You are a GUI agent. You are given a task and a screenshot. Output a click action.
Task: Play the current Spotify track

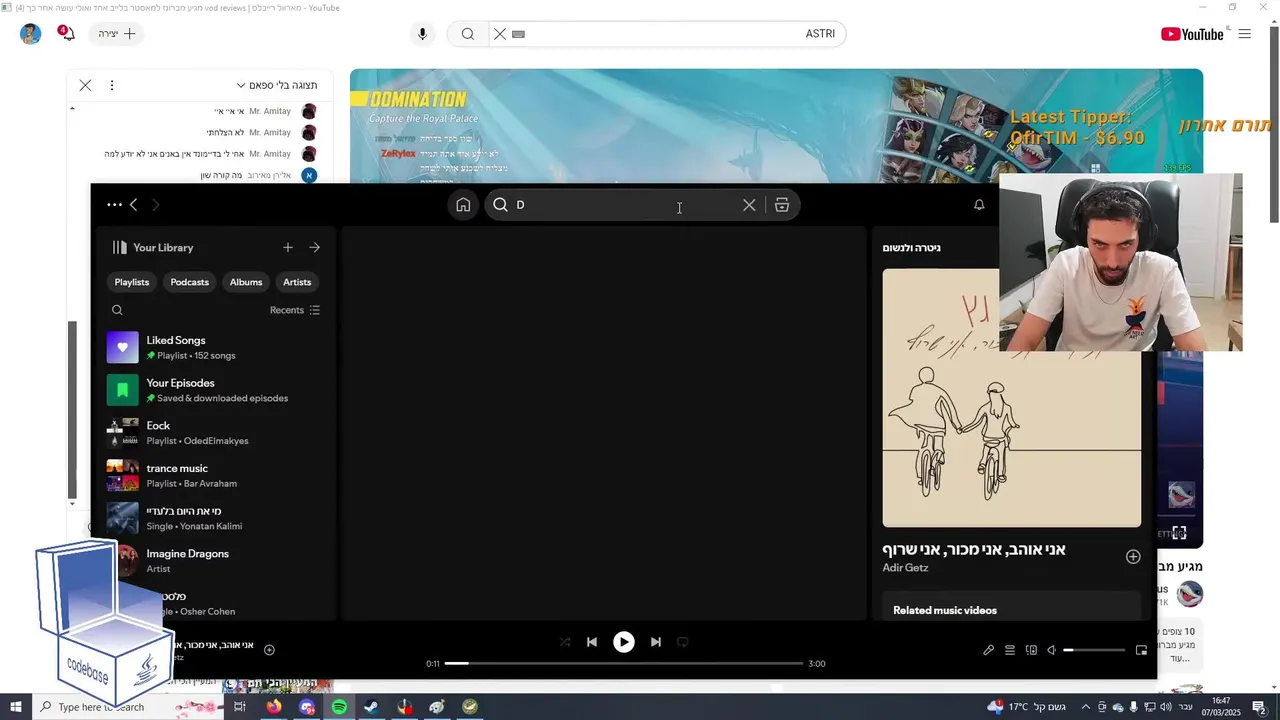(623, 642)
